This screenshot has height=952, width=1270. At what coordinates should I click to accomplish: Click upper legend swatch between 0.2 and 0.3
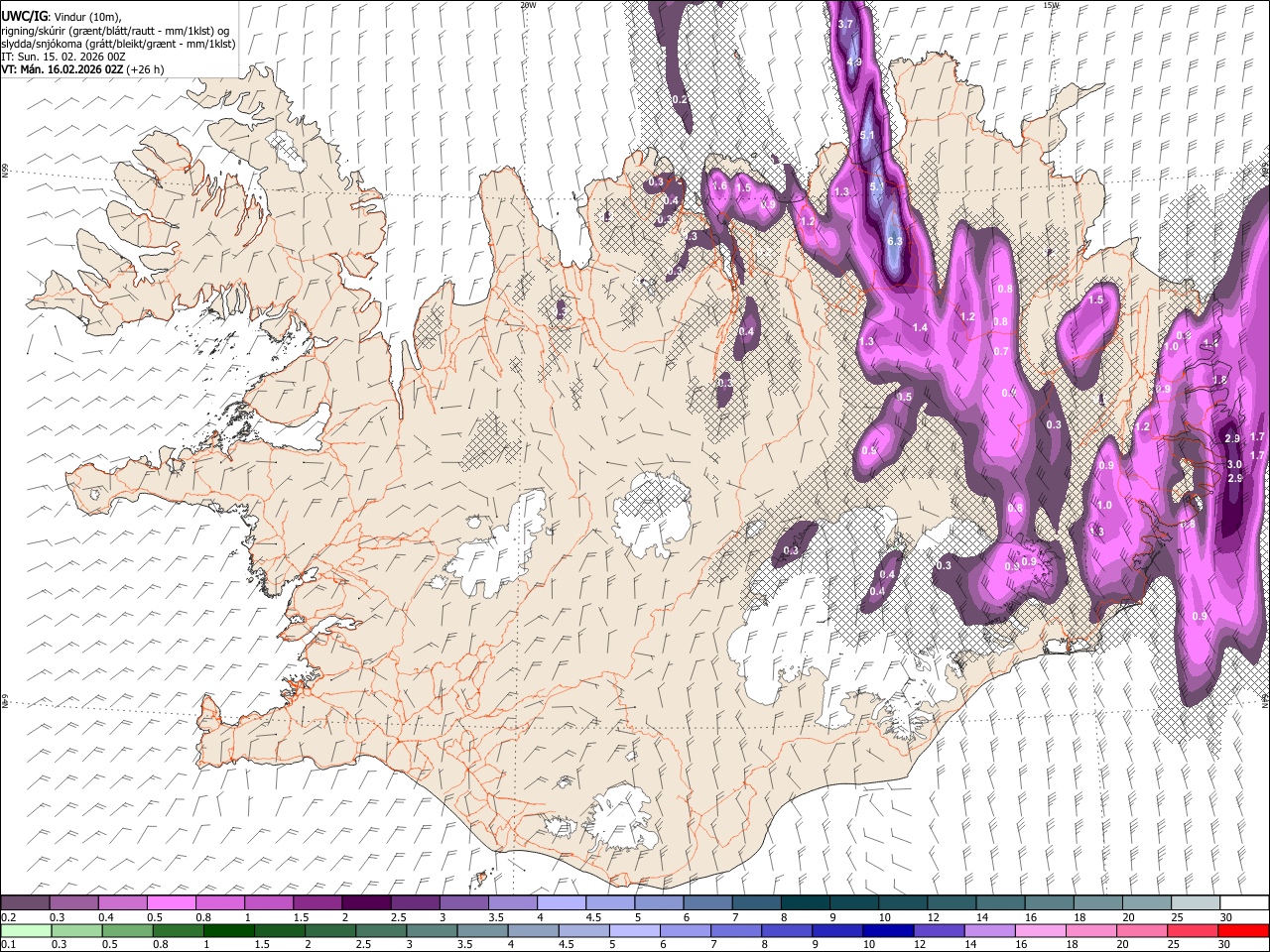coord(25,903)
